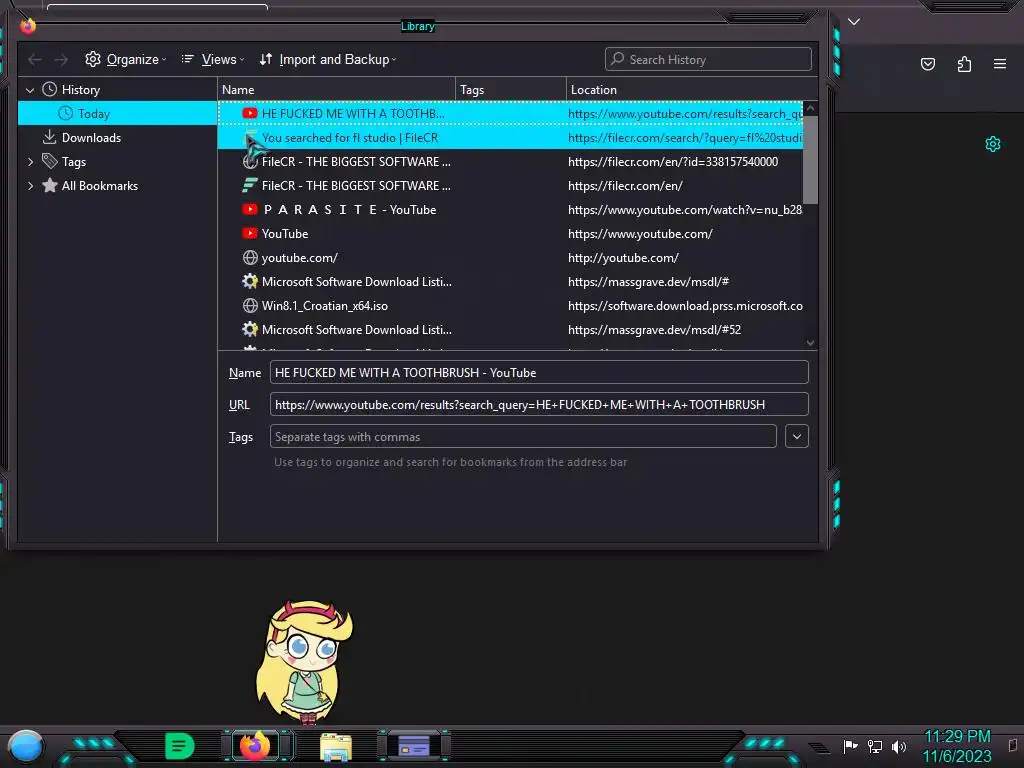Click the Start orb button
This screenshot has width=1024, height=768.
[25, 746]
